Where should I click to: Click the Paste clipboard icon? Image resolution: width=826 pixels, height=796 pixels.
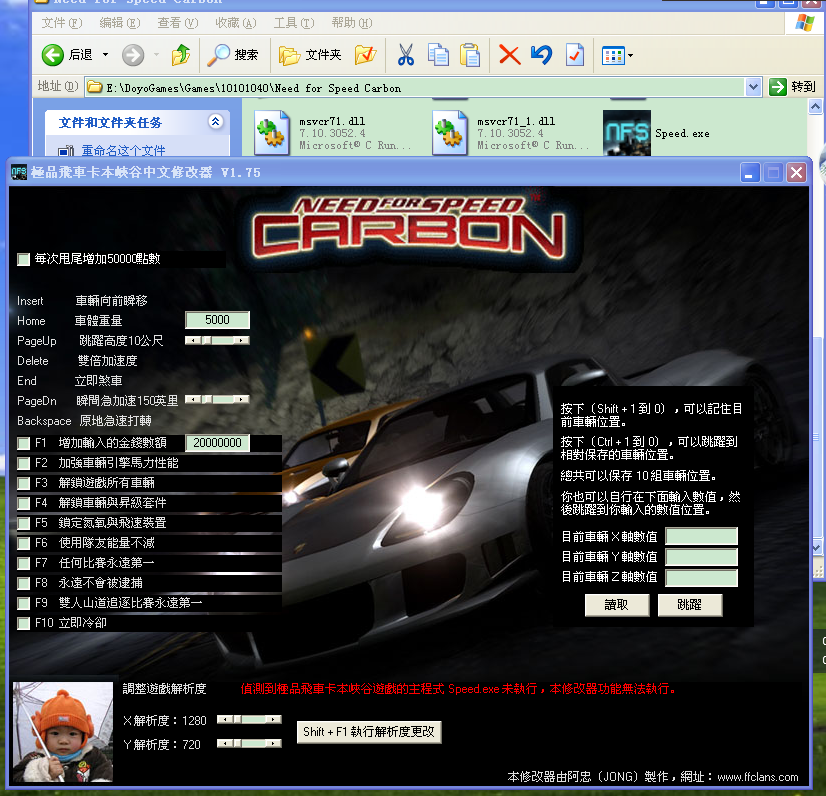[470, 55]
